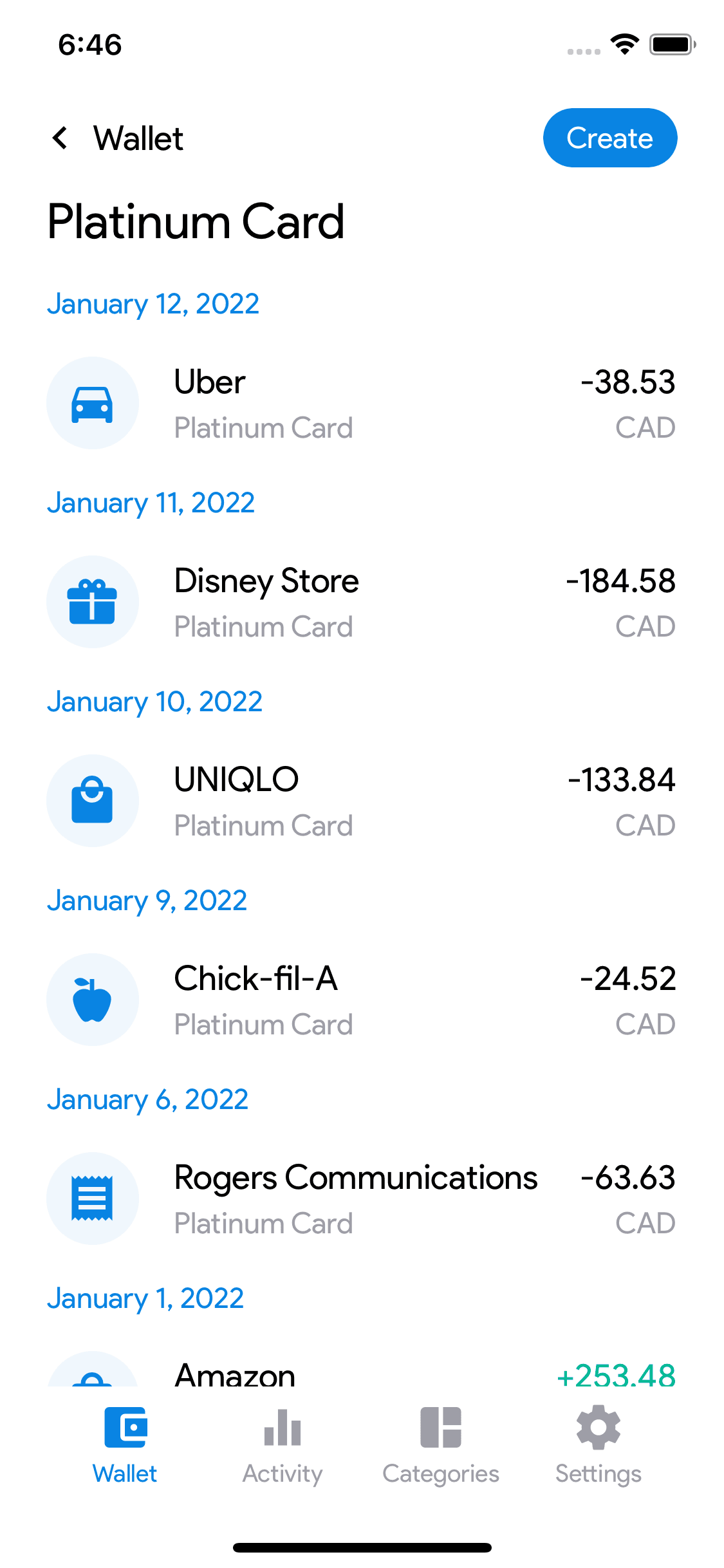Open the Rogers Communications transaction

tap(356, 1178)
